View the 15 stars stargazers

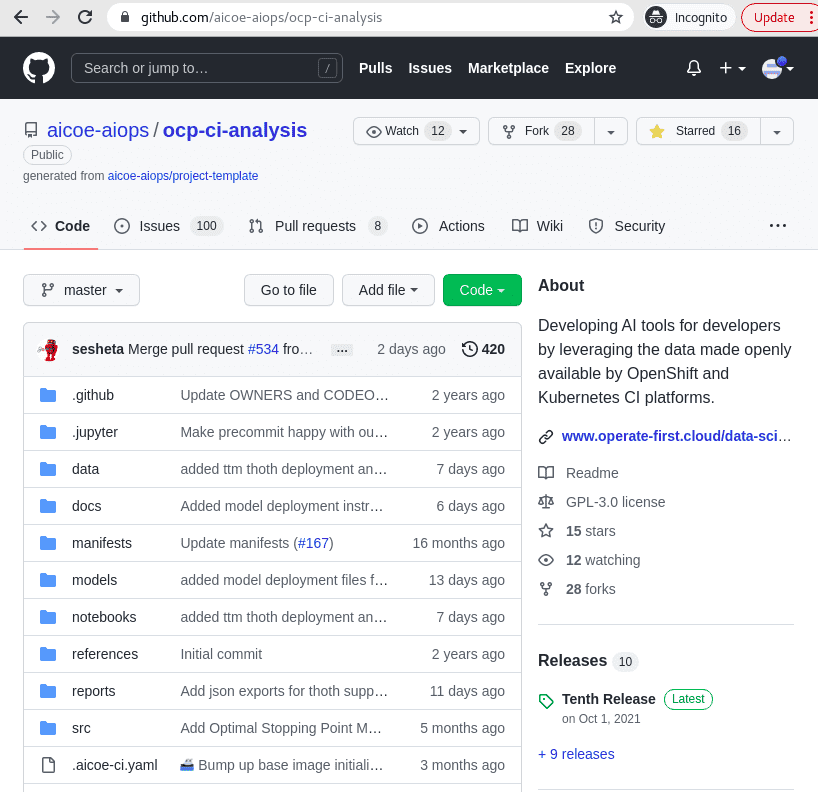(590, 531)
